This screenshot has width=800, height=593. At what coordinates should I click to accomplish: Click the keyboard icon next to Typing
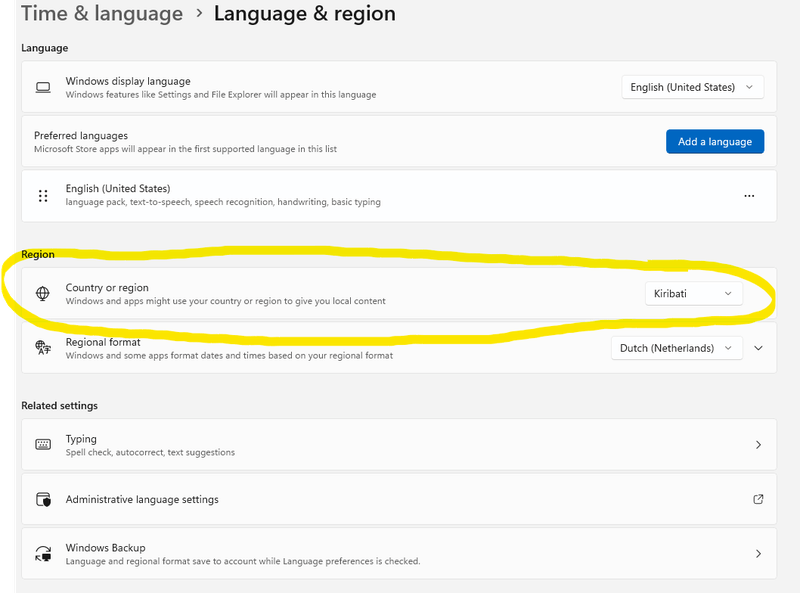[43, 444]
